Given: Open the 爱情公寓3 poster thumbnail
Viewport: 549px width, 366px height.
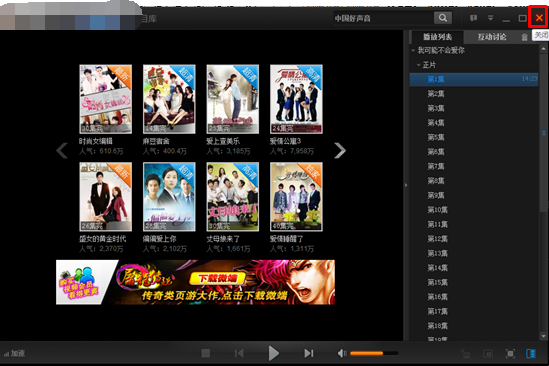Looking at the screenshot, I should tap(296, 99).
